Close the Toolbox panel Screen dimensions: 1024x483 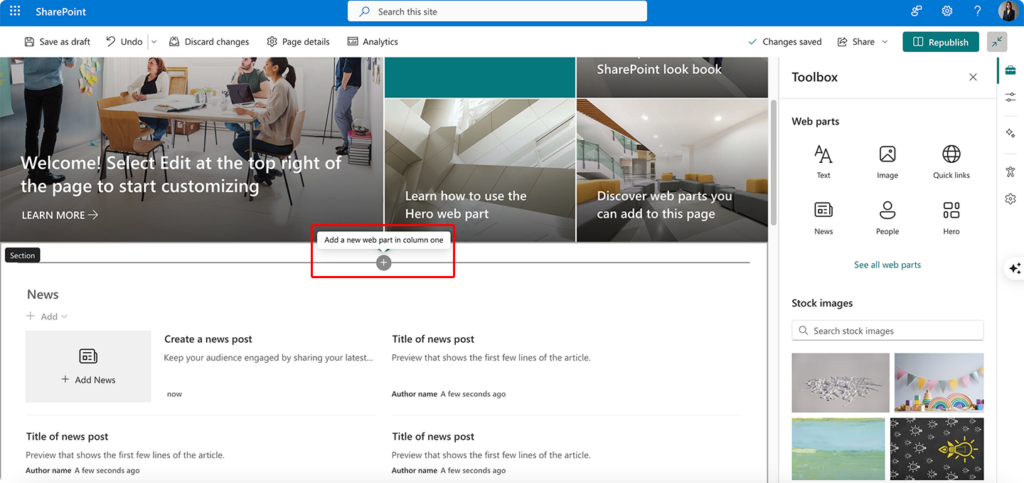click(973, 77)
